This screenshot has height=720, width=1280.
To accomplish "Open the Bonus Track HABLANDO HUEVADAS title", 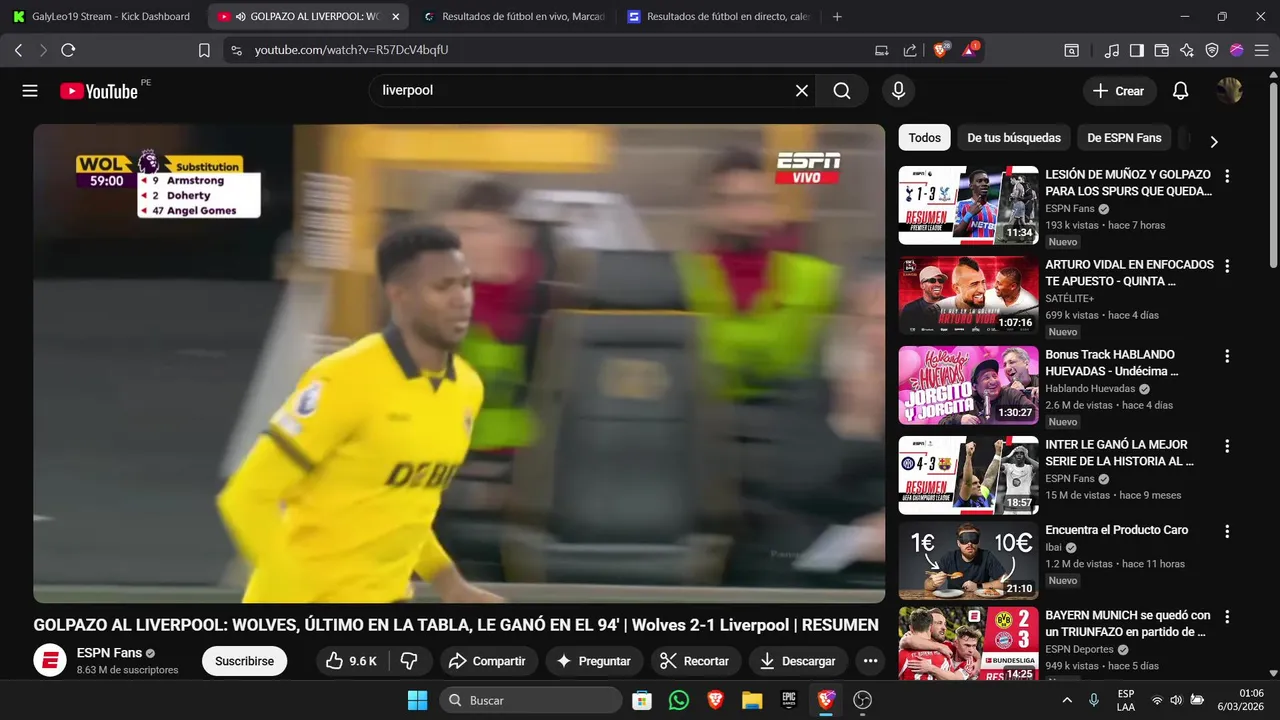I will point(1112,363).
